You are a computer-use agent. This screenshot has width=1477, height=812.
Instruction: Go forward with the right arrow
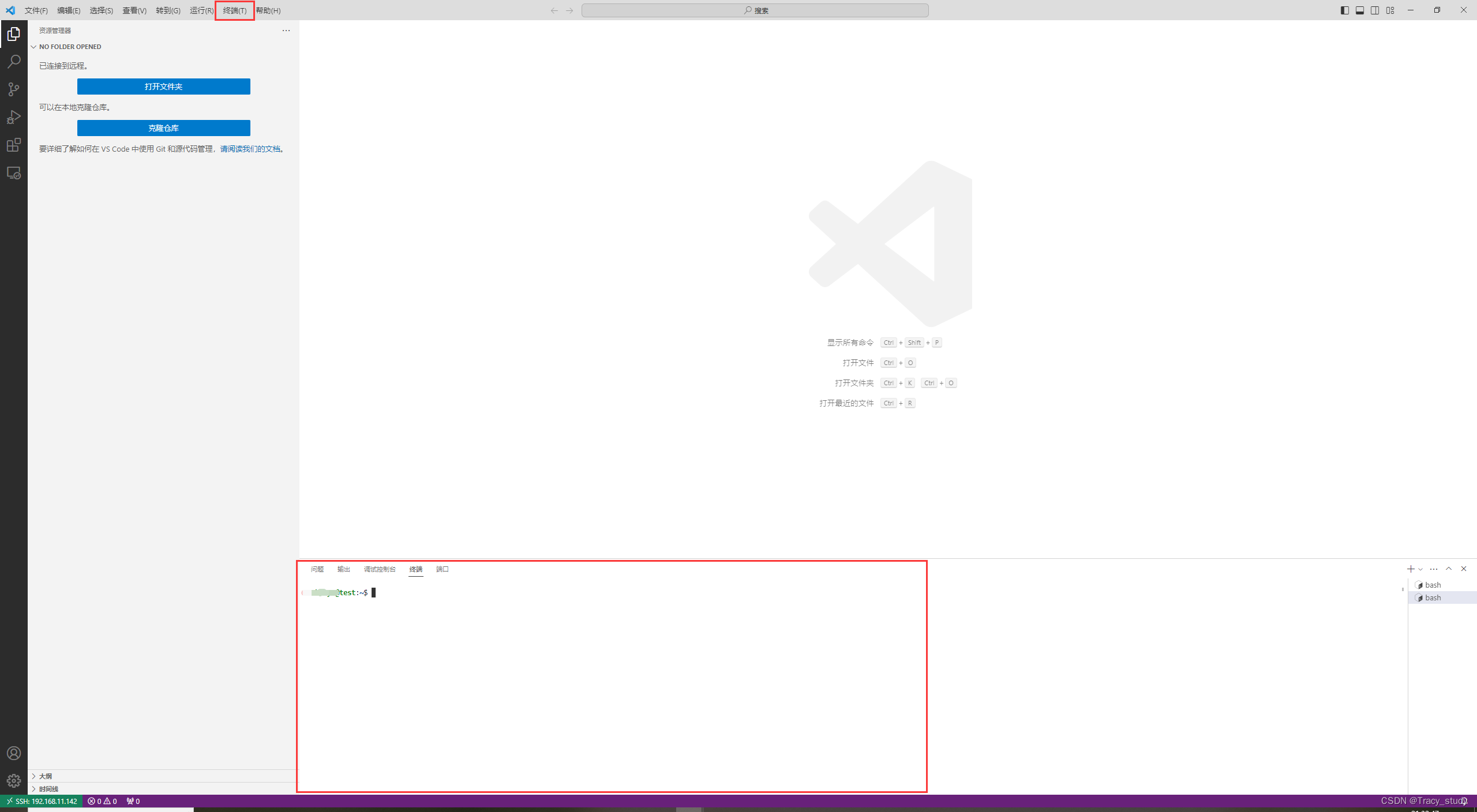(x=569, y=10)
